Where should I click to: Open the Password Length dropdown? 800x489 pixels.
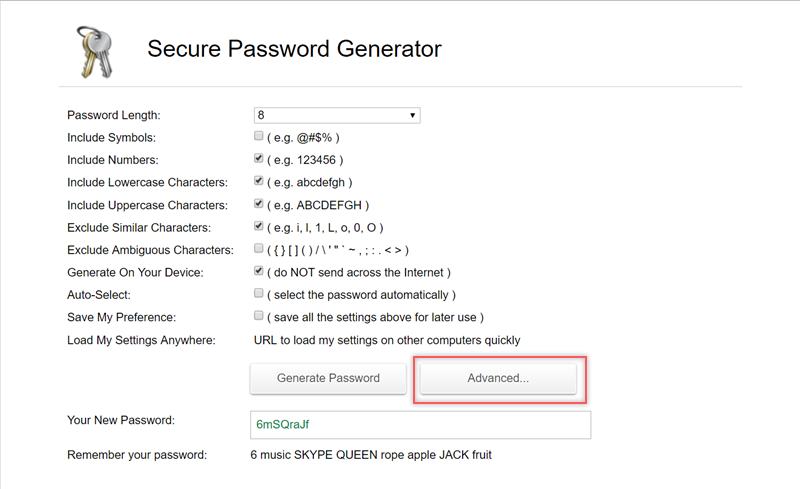click(337, 115)
